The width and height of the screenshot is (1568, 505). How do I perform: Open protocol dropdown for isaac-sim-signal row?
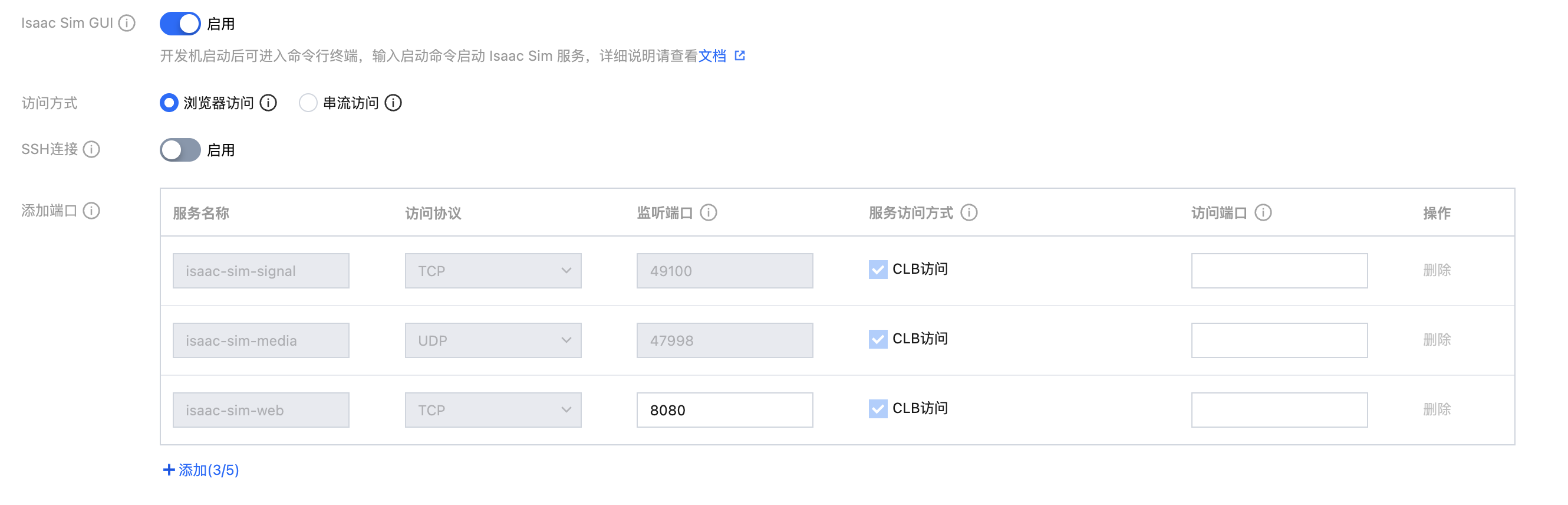click(492, 270)
